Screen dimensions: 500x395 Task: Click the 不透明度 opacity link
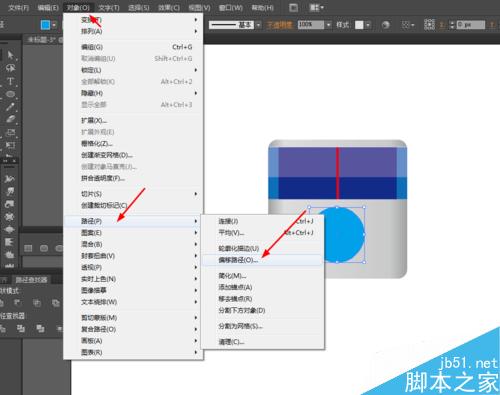click(279, 25)
